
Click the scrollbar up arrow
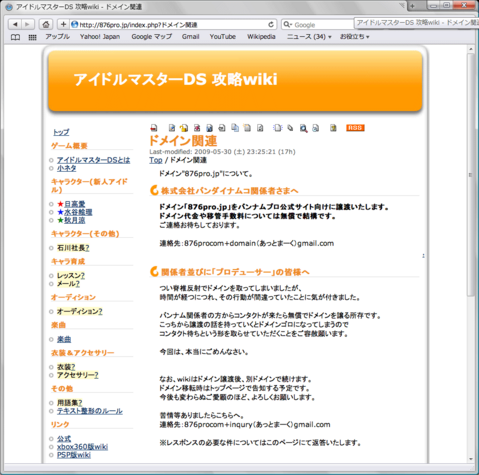[x=471, y=49]
